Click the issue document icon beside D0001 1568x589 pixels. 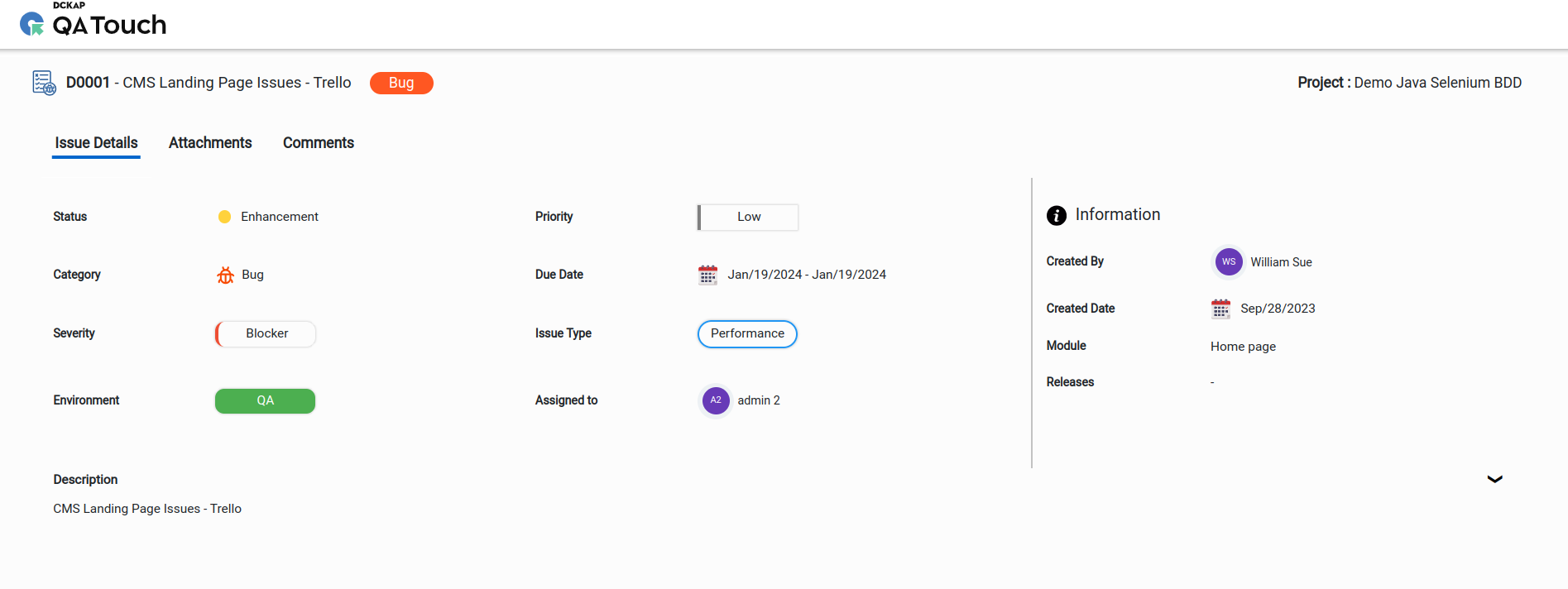pos(44,83)
